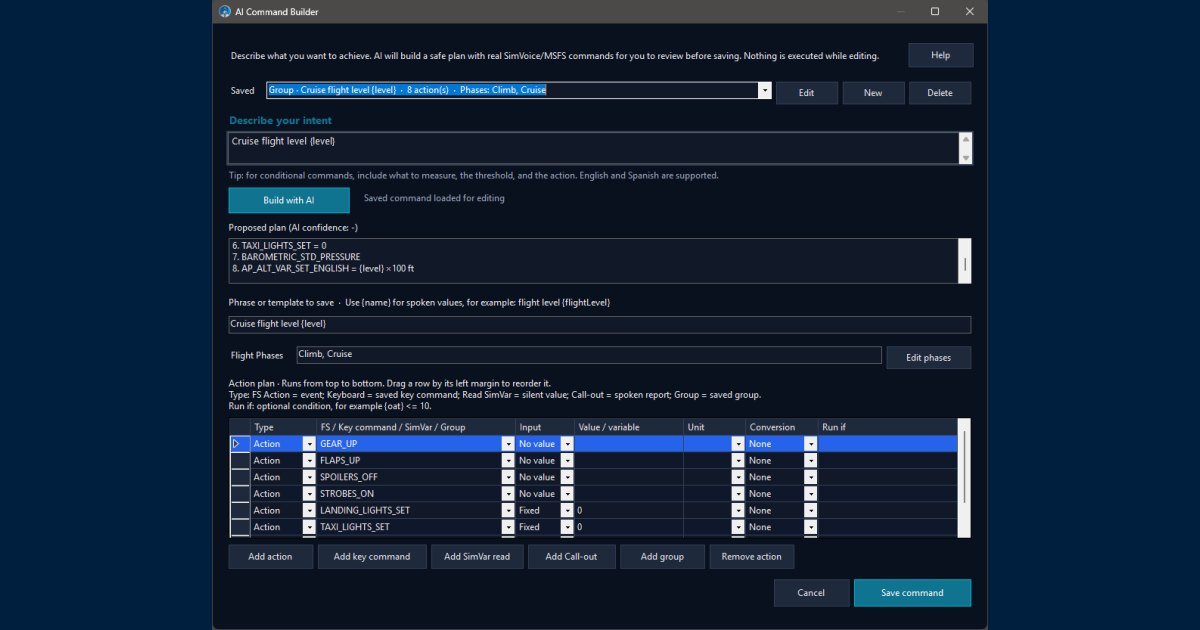Select the STROBES_ON row by left margin
This screenshot has height=630, width=1200.
(240, 494)
